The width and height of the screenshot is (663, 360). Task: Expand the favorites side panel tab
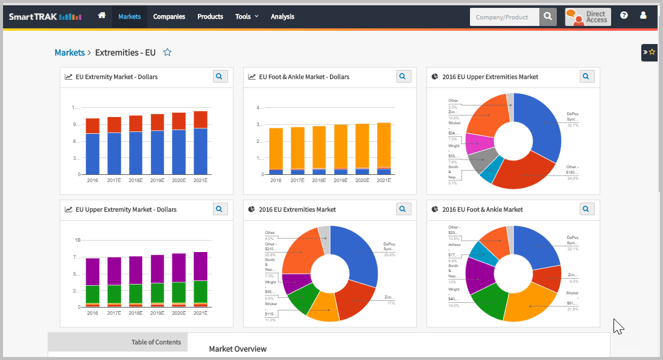click(649, 52)
